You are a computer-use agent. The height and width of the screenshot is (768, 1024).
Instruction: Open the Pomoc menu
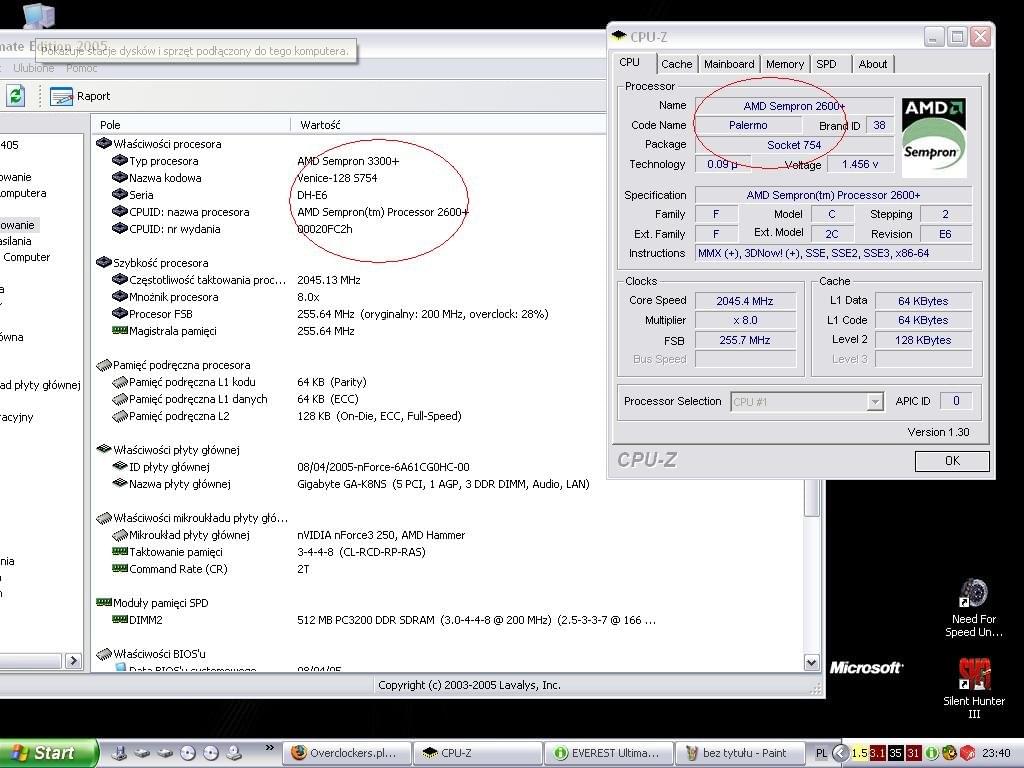81,68
